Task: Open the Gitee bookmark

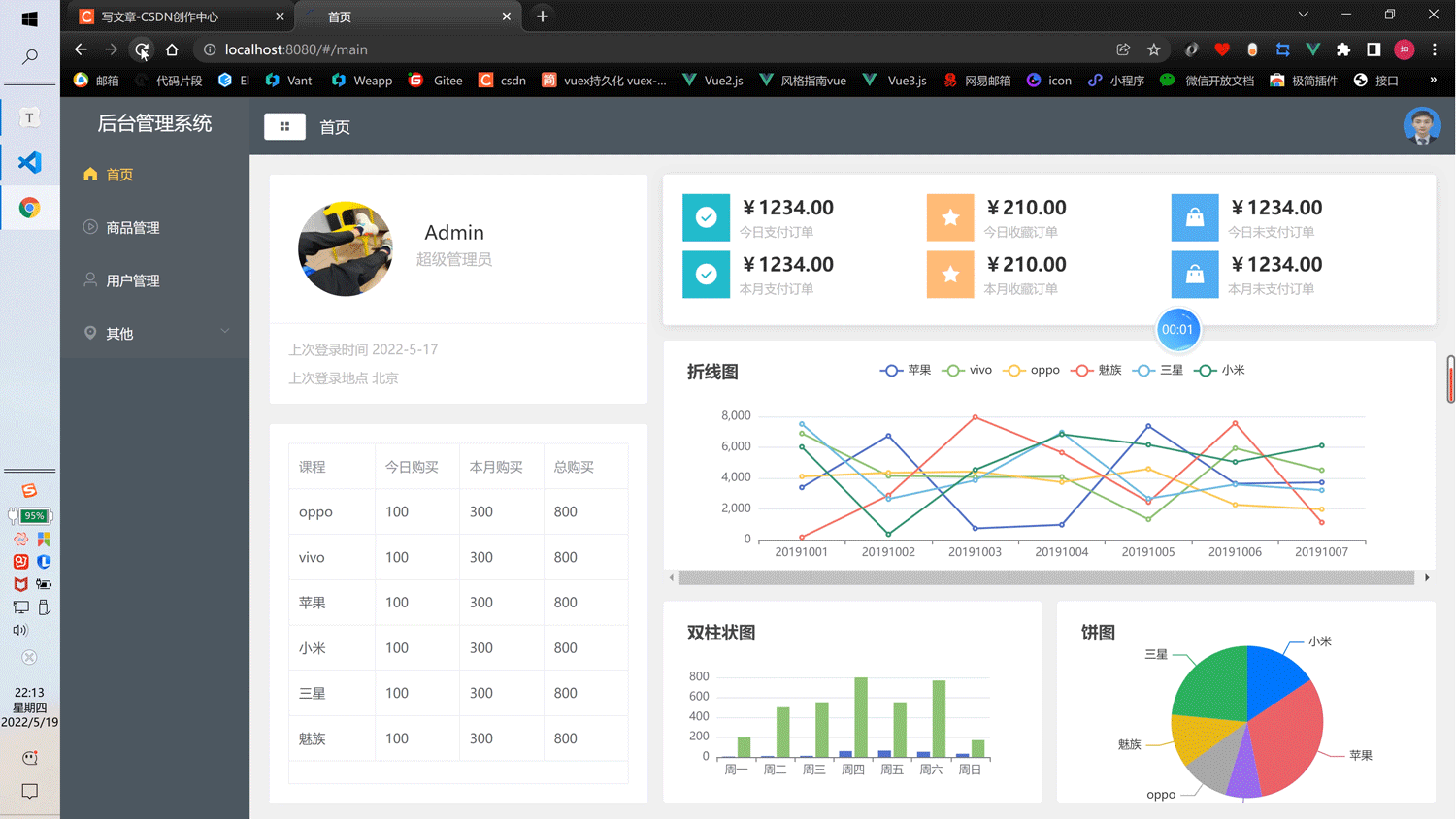Action: pos(436,81)
